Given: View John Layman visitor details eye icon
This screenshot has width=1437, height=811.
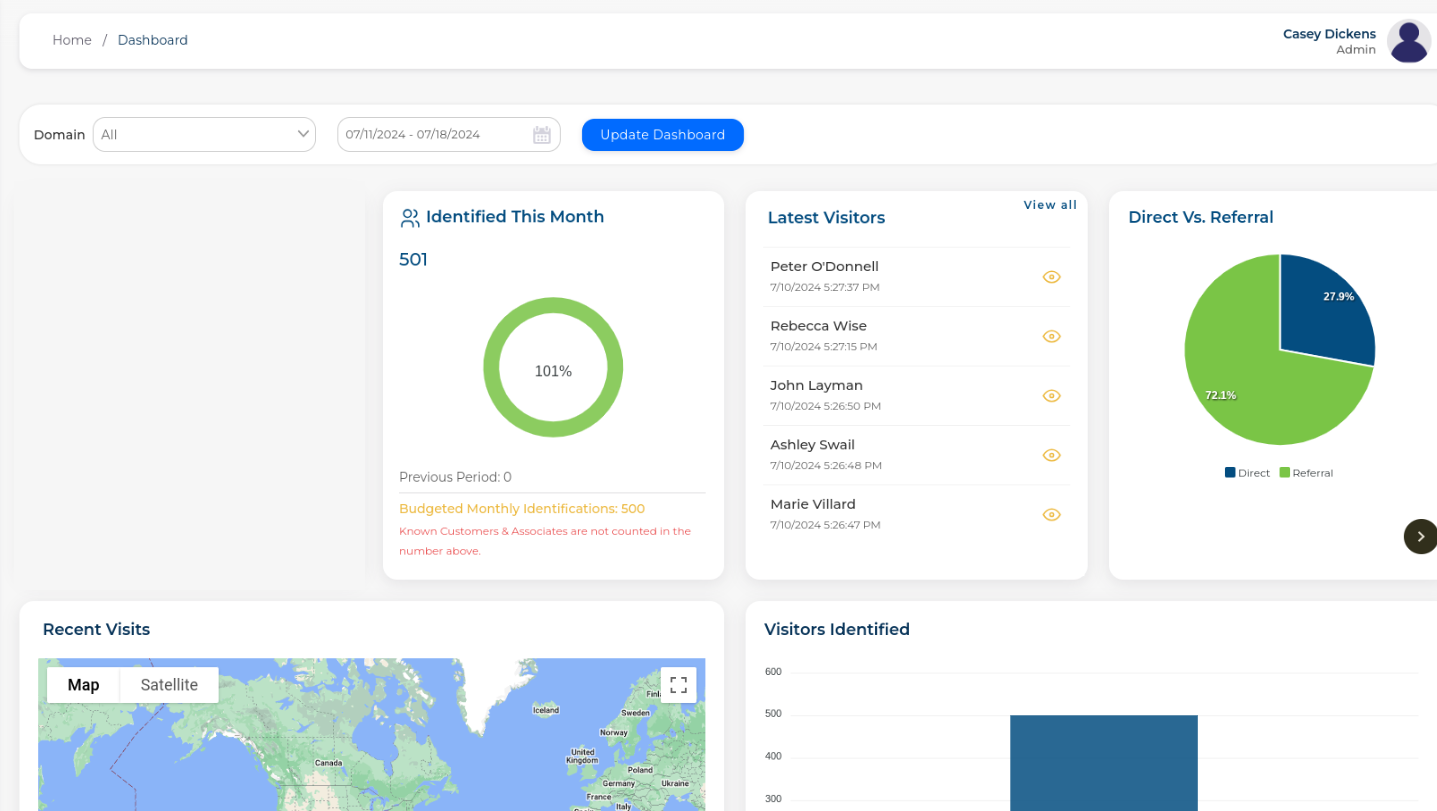Looking at the screenshot, I should coord(1051,396).
